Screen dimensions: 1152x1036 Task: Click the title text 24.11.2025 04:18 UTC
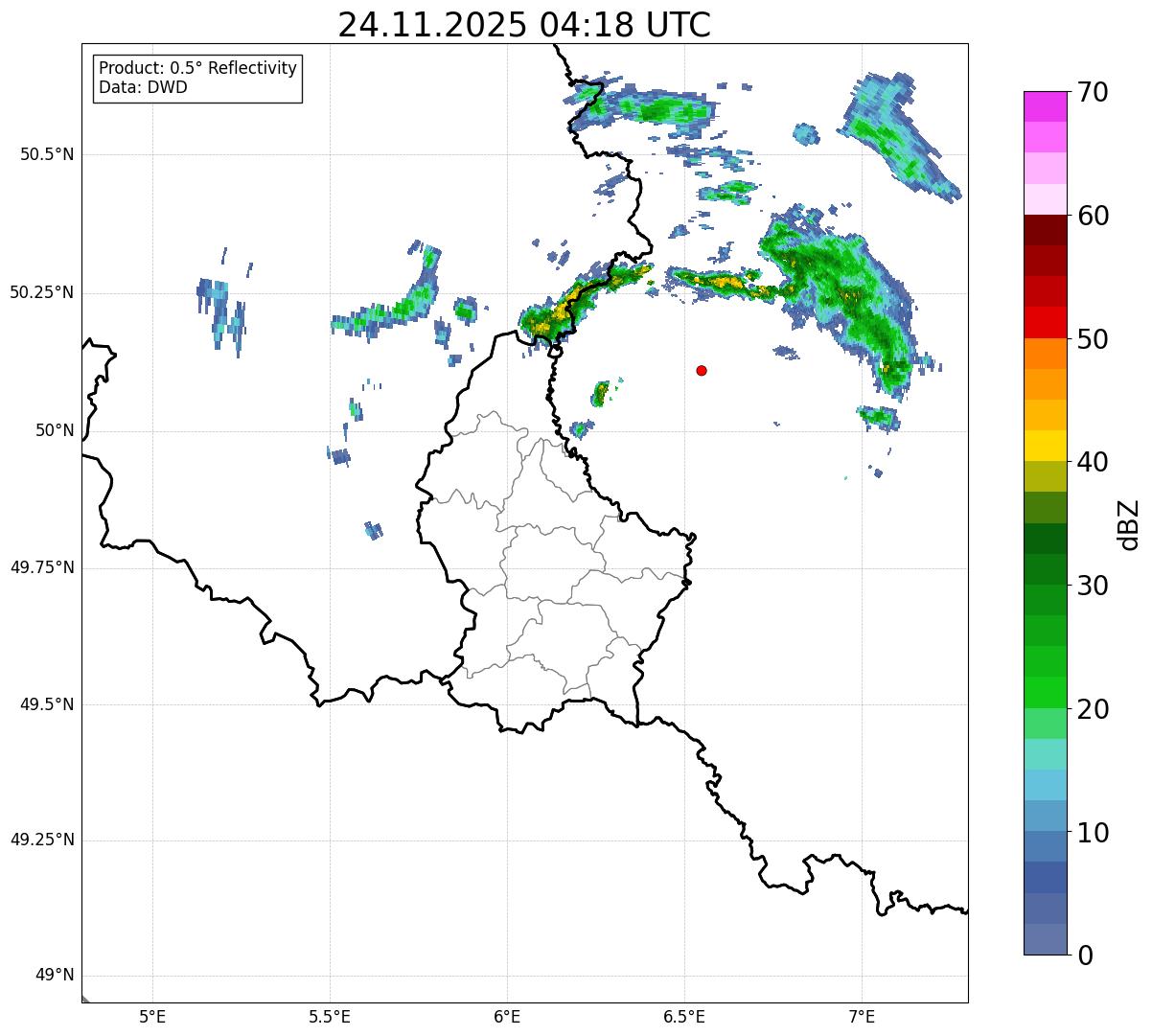coord(524,25)
